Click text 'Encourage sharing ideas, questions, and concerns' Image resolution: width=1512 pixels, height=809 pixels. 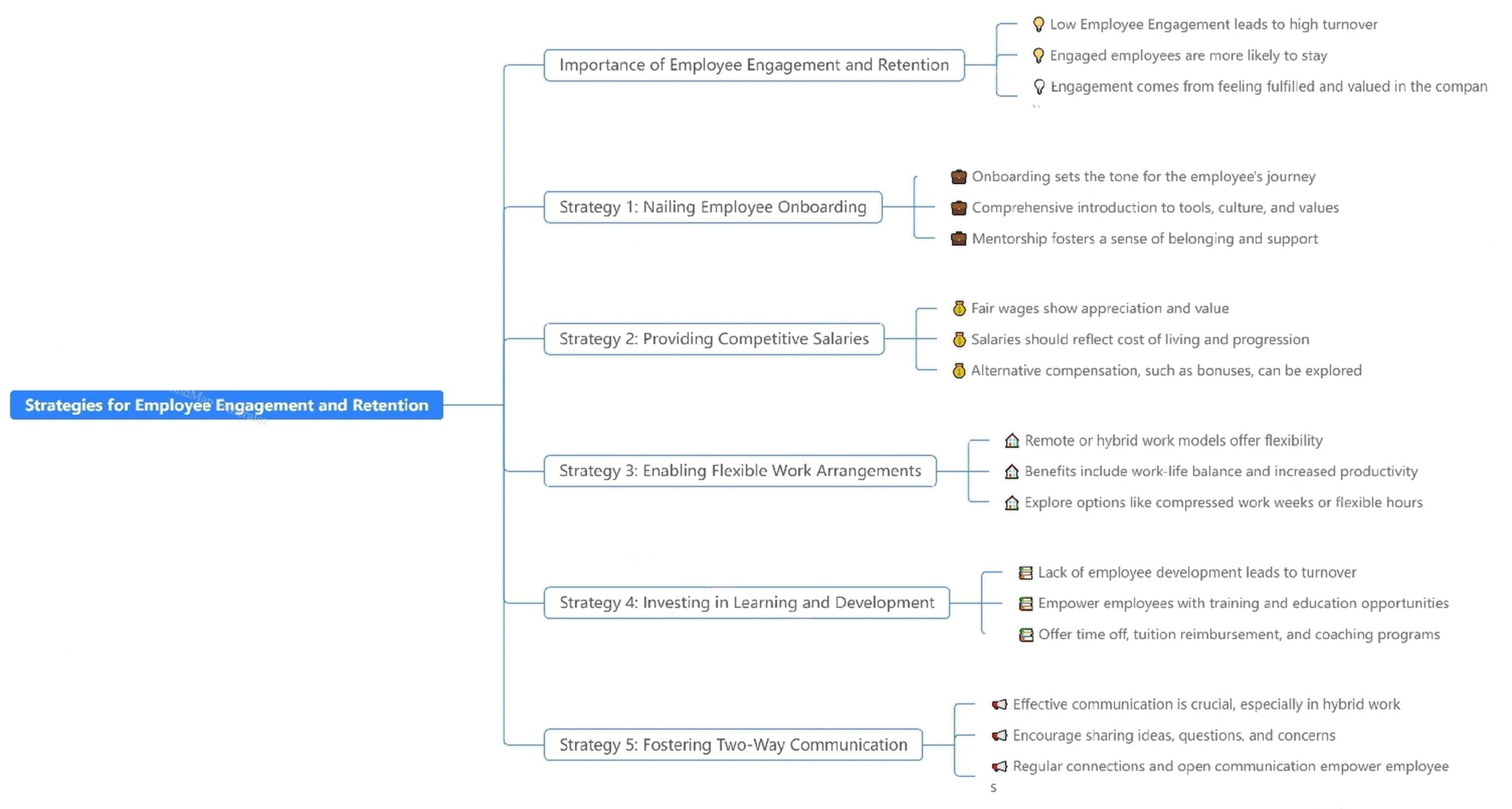click(x=1174, y=736)
